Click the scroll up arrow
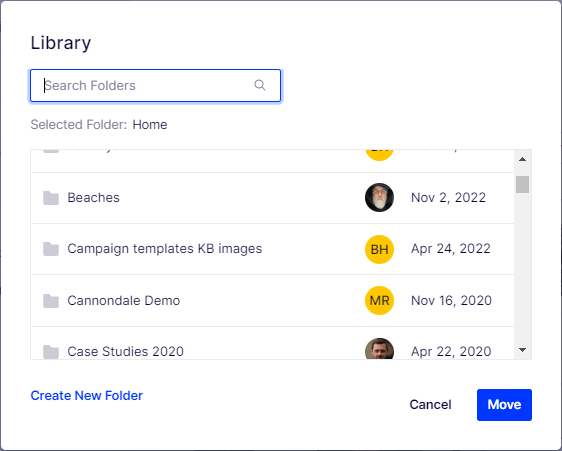562x451 pixels. point(523,159)
